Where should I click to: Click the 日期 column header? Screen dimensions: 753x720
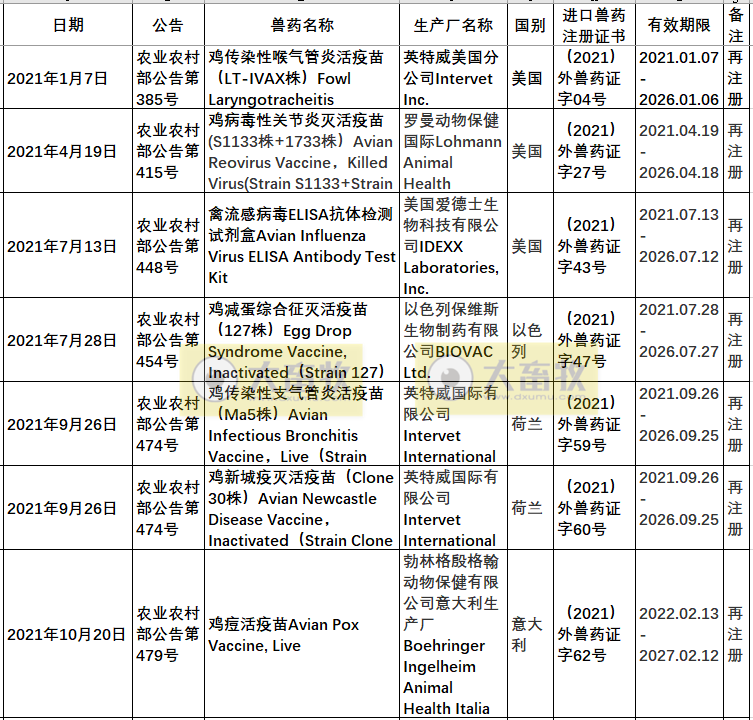[x=68, y=25]
